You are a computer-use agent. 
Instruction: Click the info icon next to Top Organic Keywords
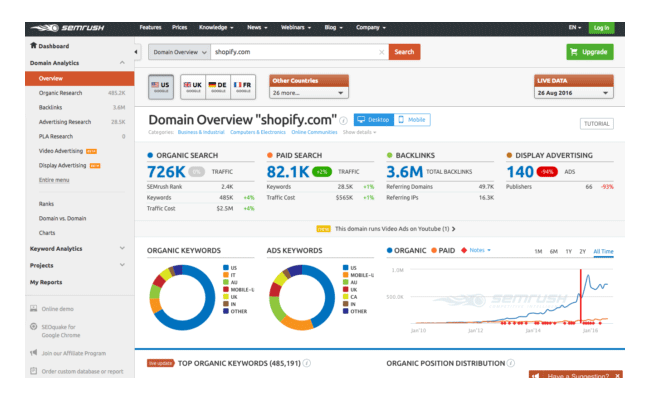pos(307,363)
